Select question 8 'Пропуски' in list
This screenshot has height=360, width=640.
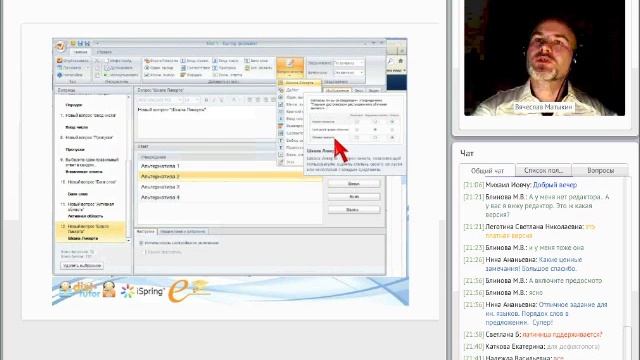[x=91, y=143]
